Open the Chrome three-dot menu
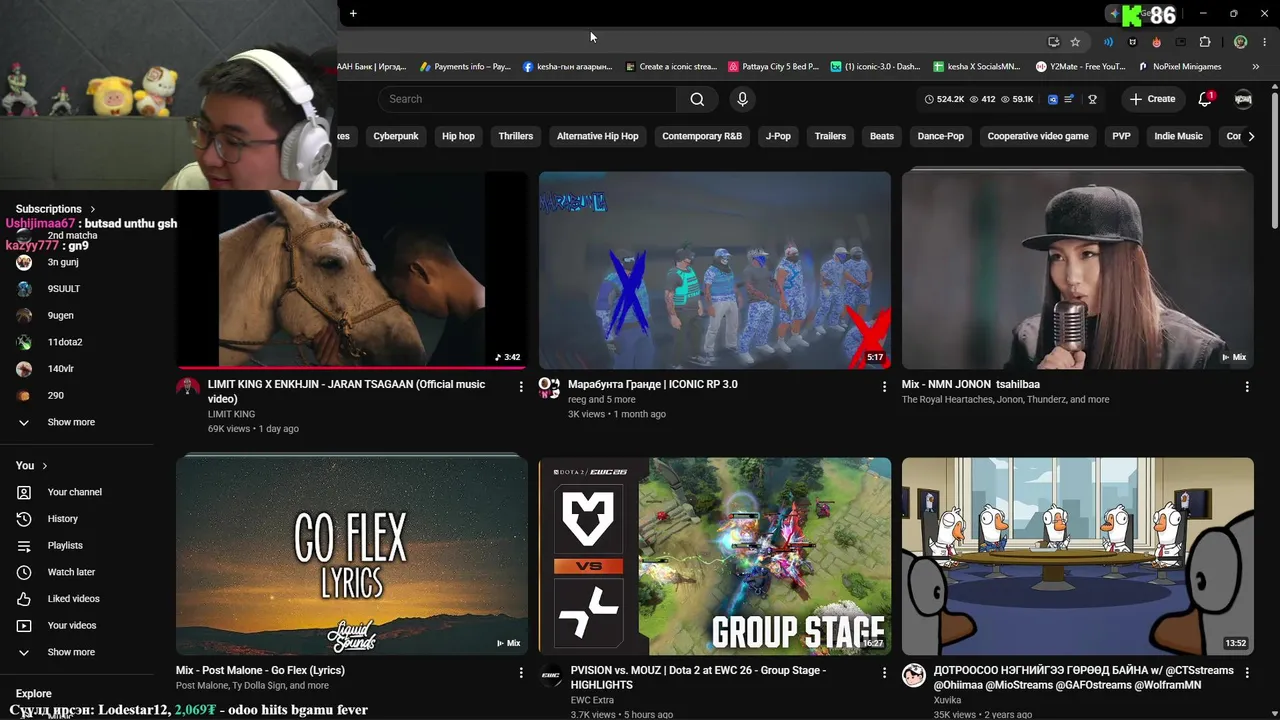Image resolution: width=1280 pixels, height=720 pixels. pyautogui.click(x=1264, y=42)
